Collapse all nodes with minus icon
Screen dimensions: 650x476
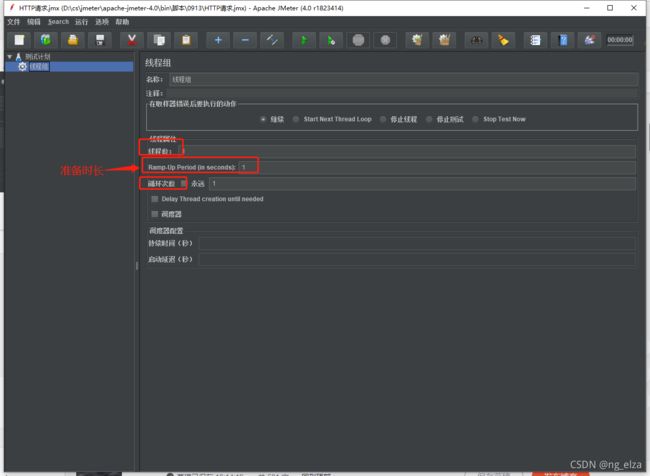pos(245,40)
